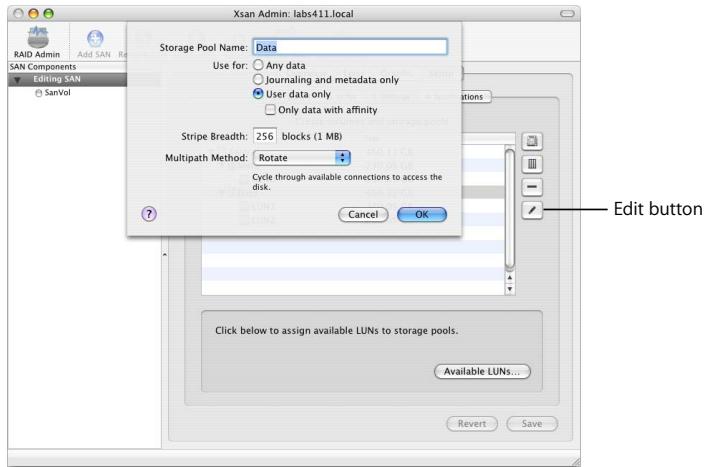This screenshot has height=467, width=707.
Task: Open the Available LUNs... button
Action: pos(482,371)
